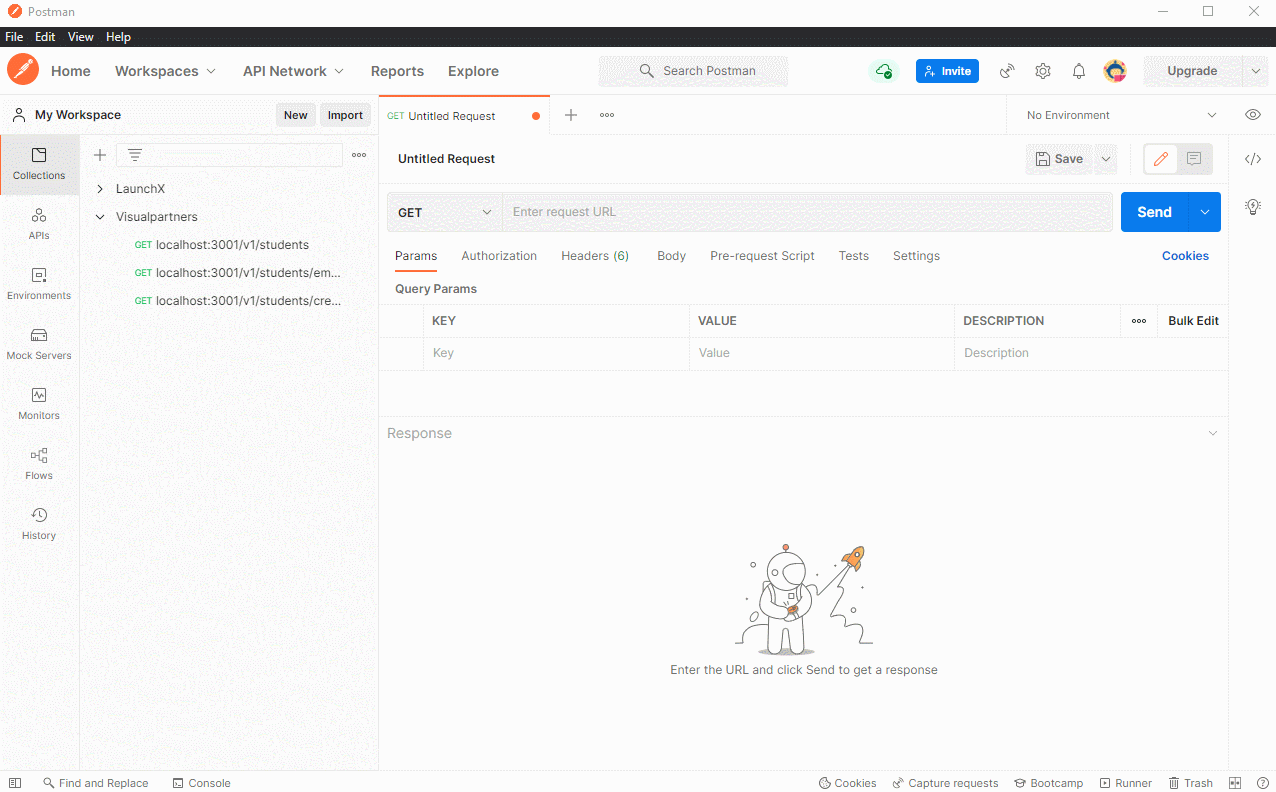Switch to the Tests tab
The height and width of the screenshot is (792, 1276).
point(853,256)
